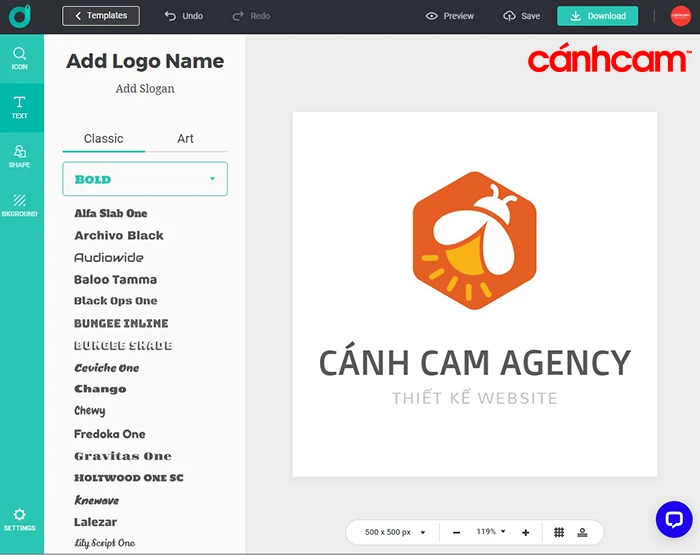Switch to the Art tab

click(185, 138)
